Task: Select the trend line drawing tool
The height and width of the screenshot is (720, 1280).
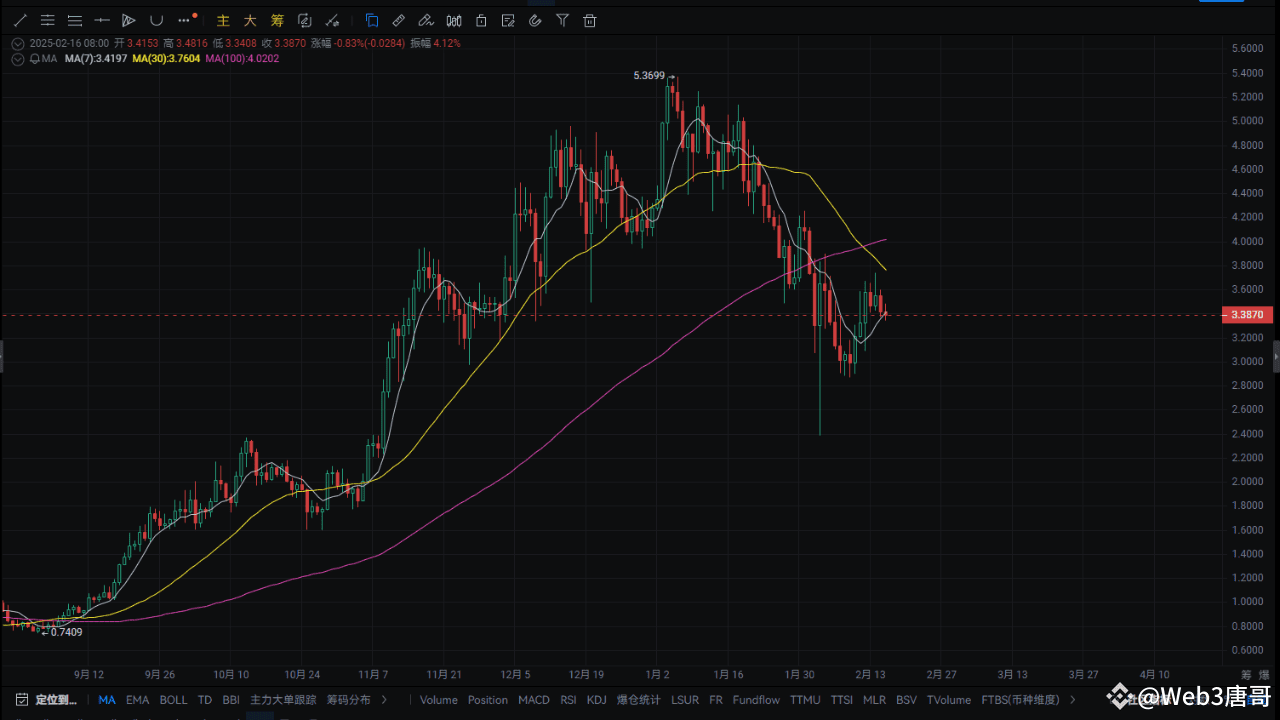Action: pyautogui.click(x=20, y=20)
